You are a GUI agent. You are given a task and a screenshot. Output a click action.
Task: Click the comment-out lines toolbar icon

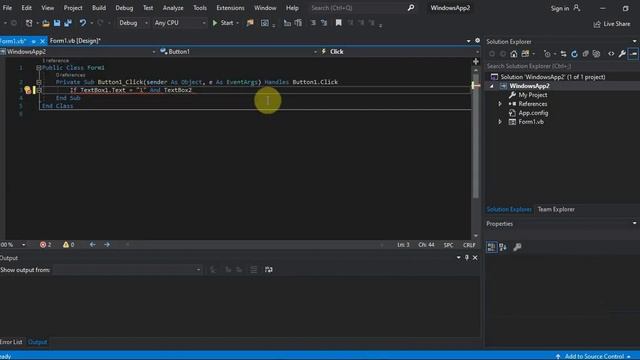click(x=313, y=23)
